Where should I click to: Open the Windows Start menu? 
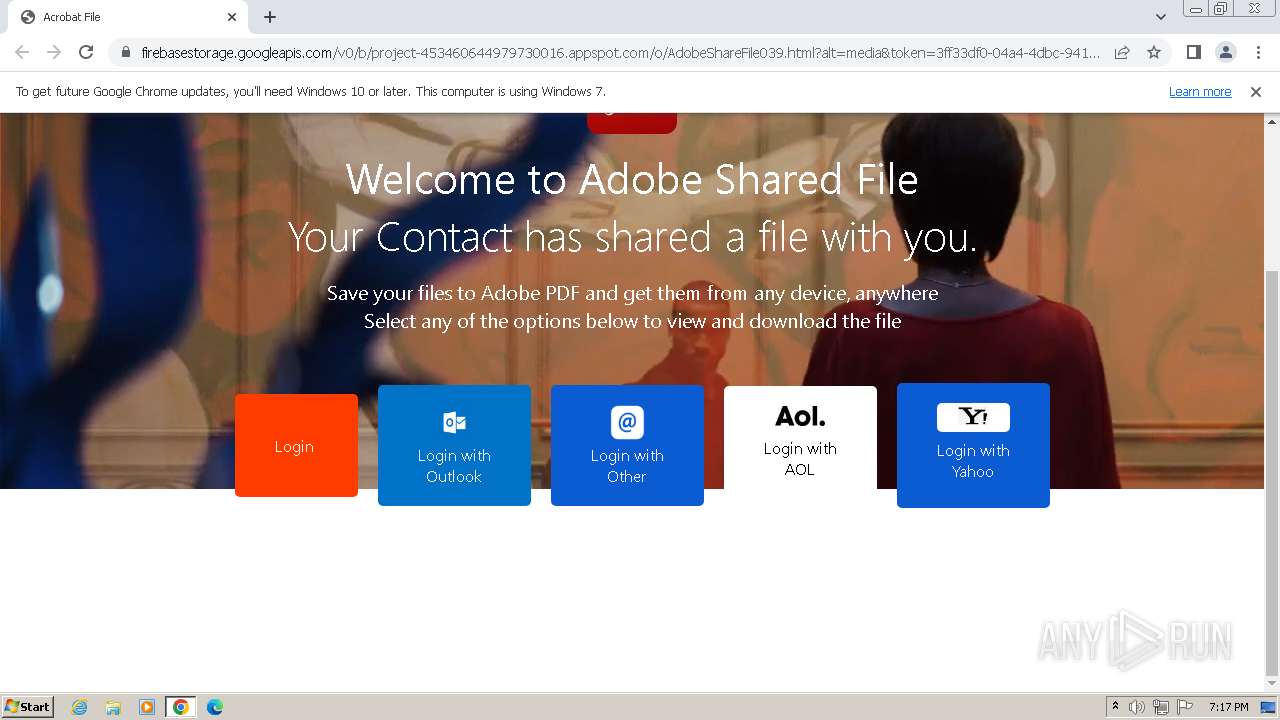point(28,707)
